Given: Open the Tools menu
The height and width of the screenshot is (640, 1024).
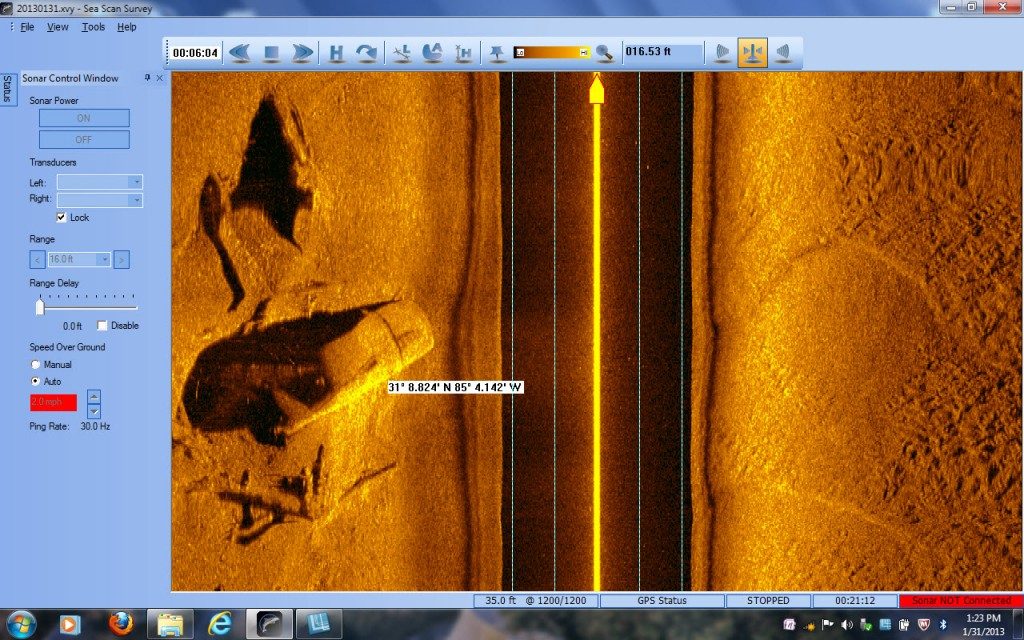Looking at the screenshot, I should [x=93, y=27].
